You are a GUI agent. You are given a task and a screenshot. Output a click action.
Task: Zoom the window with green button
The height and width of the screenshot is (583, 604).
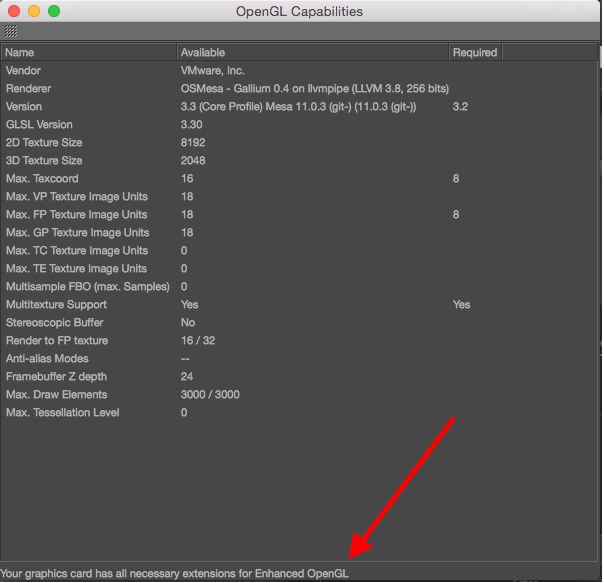[54, 11]
